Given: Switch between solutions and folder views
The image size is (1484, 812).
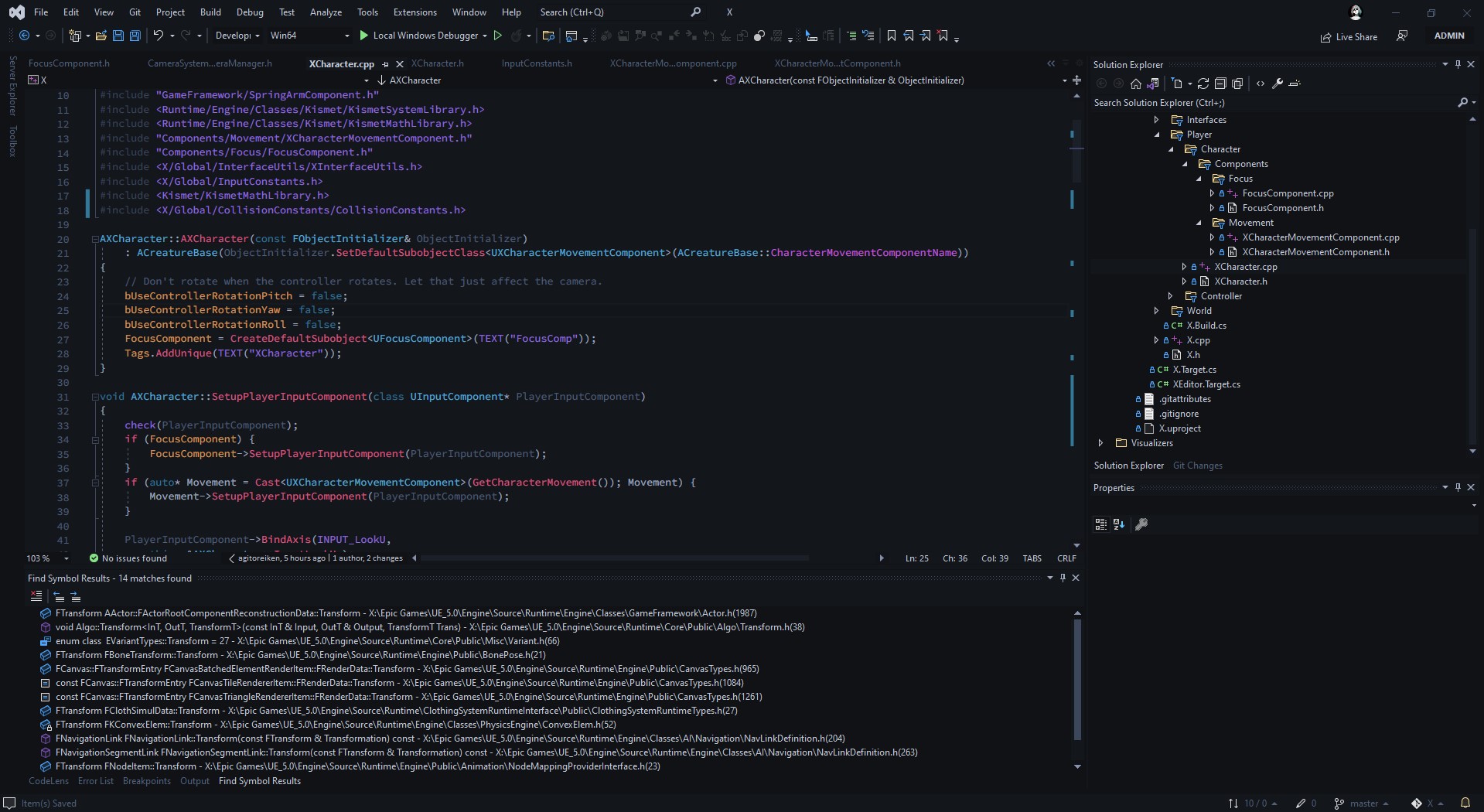Looking at the screenshot, I should coord(1153,84).
